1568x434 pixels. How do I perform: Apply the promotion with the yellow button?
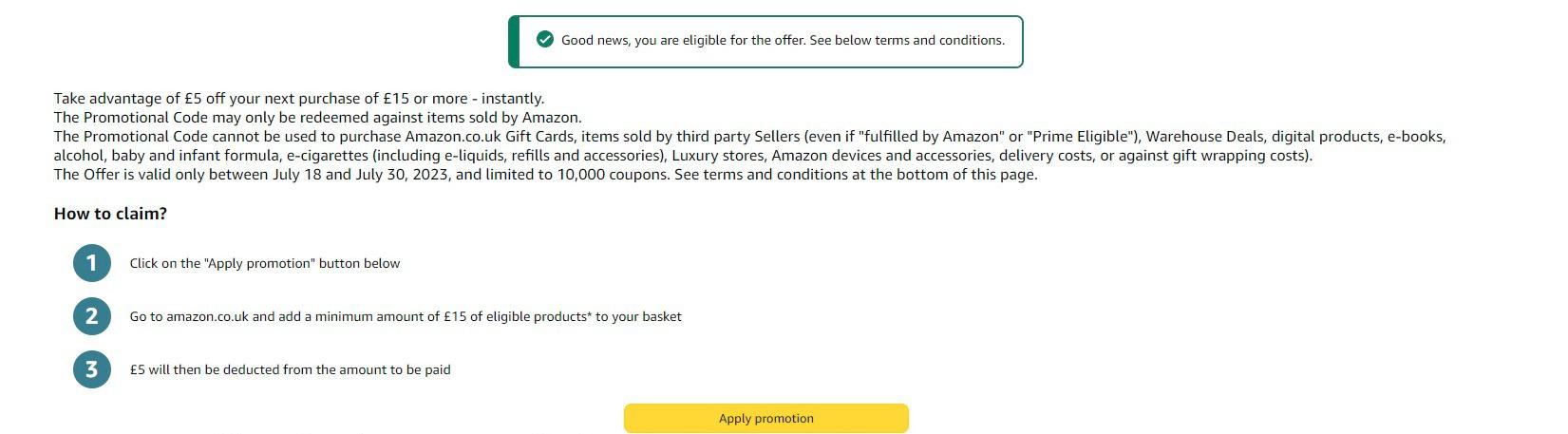coord(765,418)
